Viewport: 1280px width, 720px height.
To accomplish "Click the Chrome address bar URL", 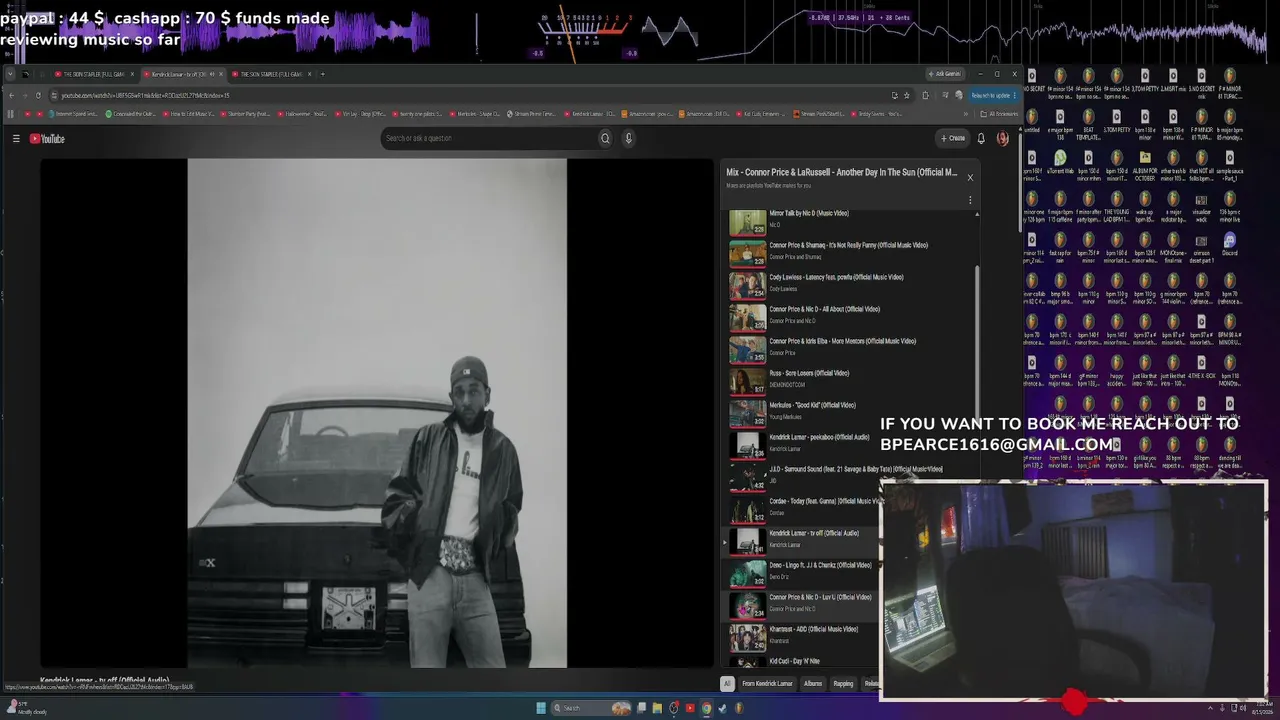I will coord(145,95).
